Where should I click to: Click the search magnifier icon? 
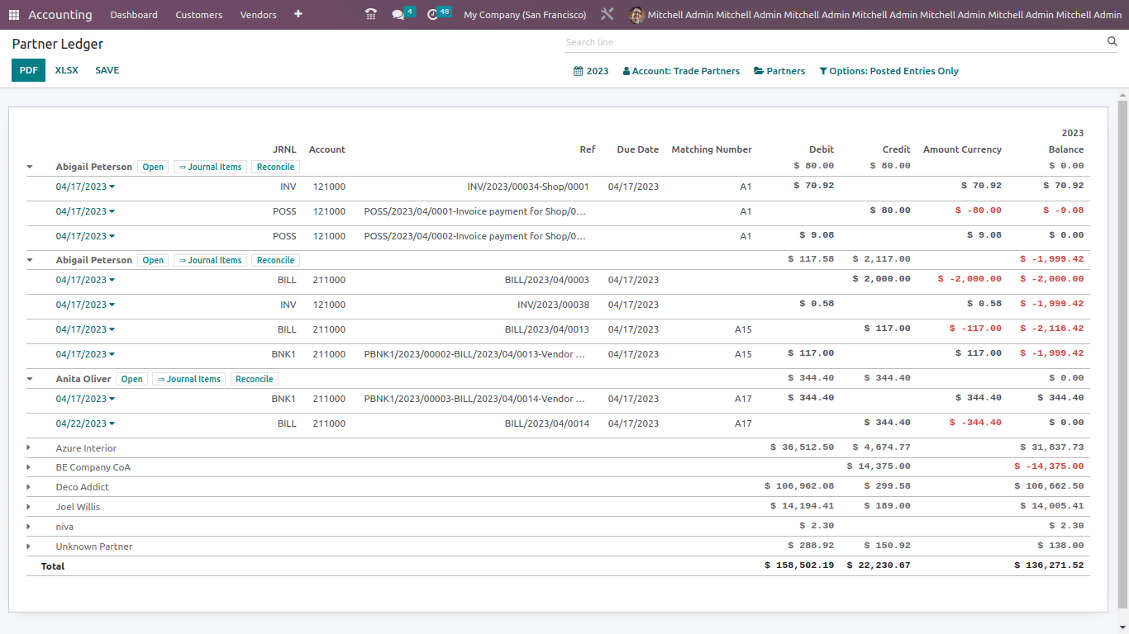click(1112, 42)
